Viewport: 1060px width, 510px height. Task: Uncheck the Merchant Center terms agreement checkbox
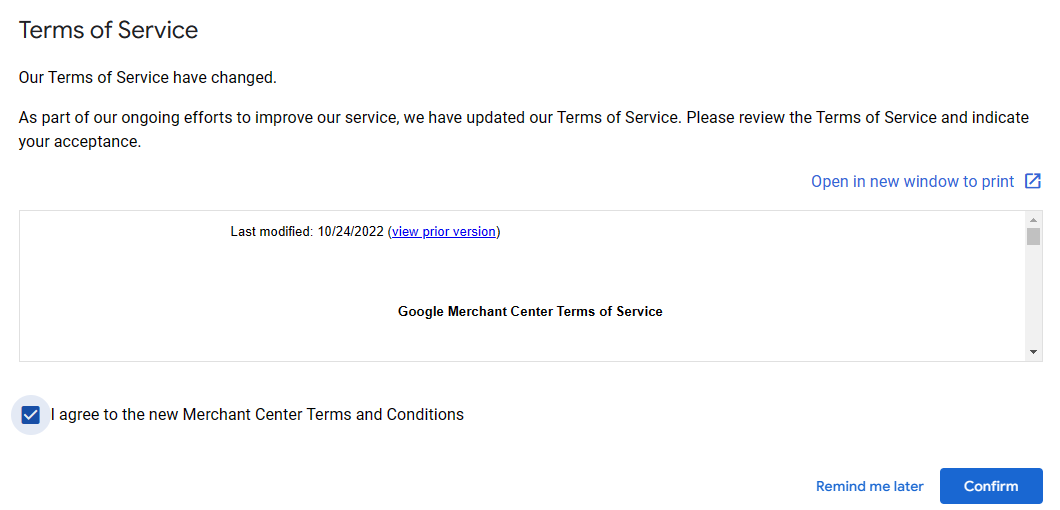click(30, 415)
